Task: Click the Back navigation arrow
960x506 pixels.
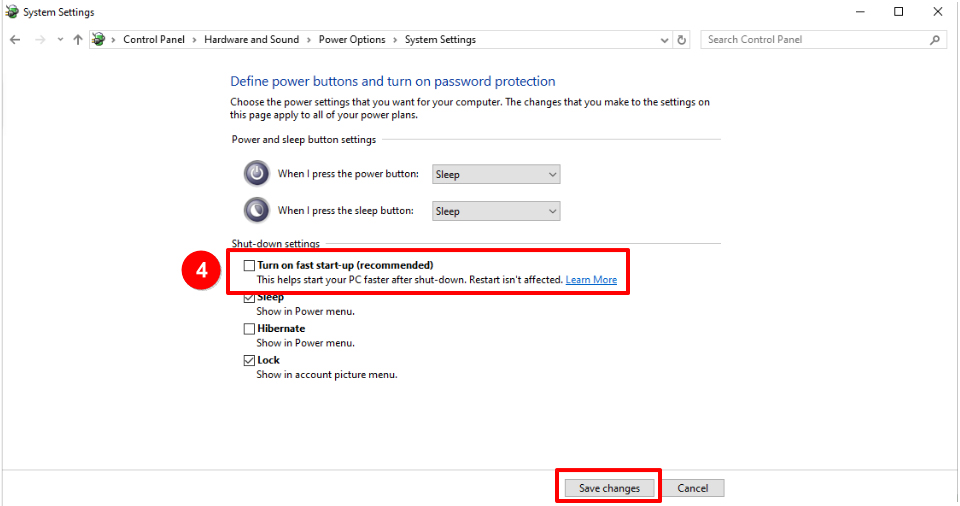Action: click(15, 40)
